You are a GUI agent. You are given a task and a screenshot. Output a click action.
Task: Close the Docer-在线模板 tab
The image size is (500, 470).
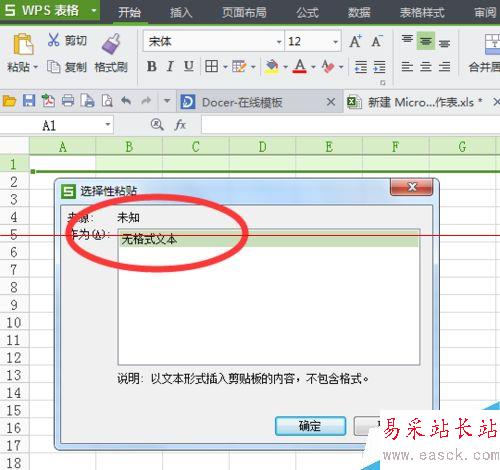tap(331, 102)
